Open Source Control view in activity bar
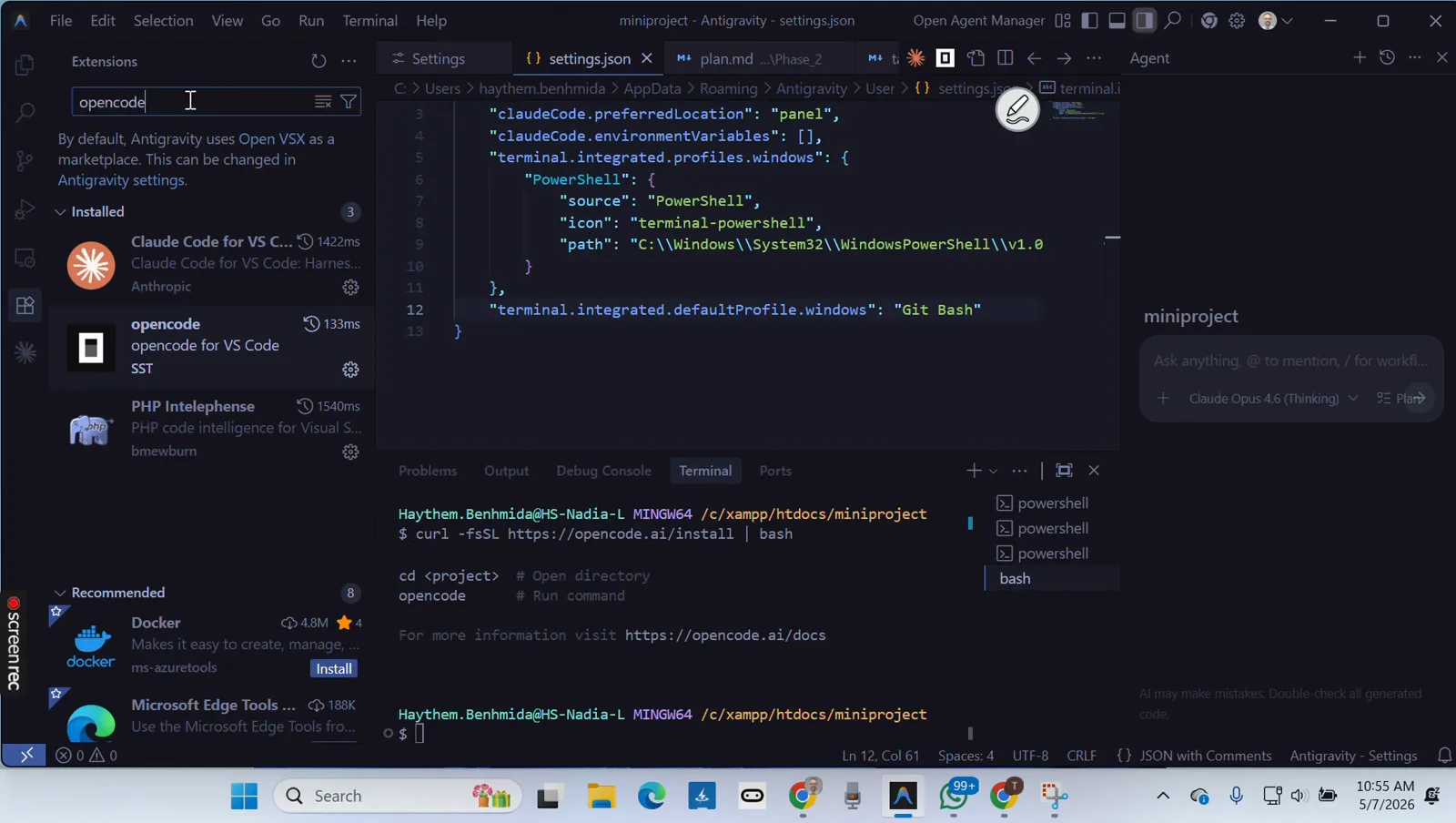Viewport: 1456px width, 823px height. (25, 161)
